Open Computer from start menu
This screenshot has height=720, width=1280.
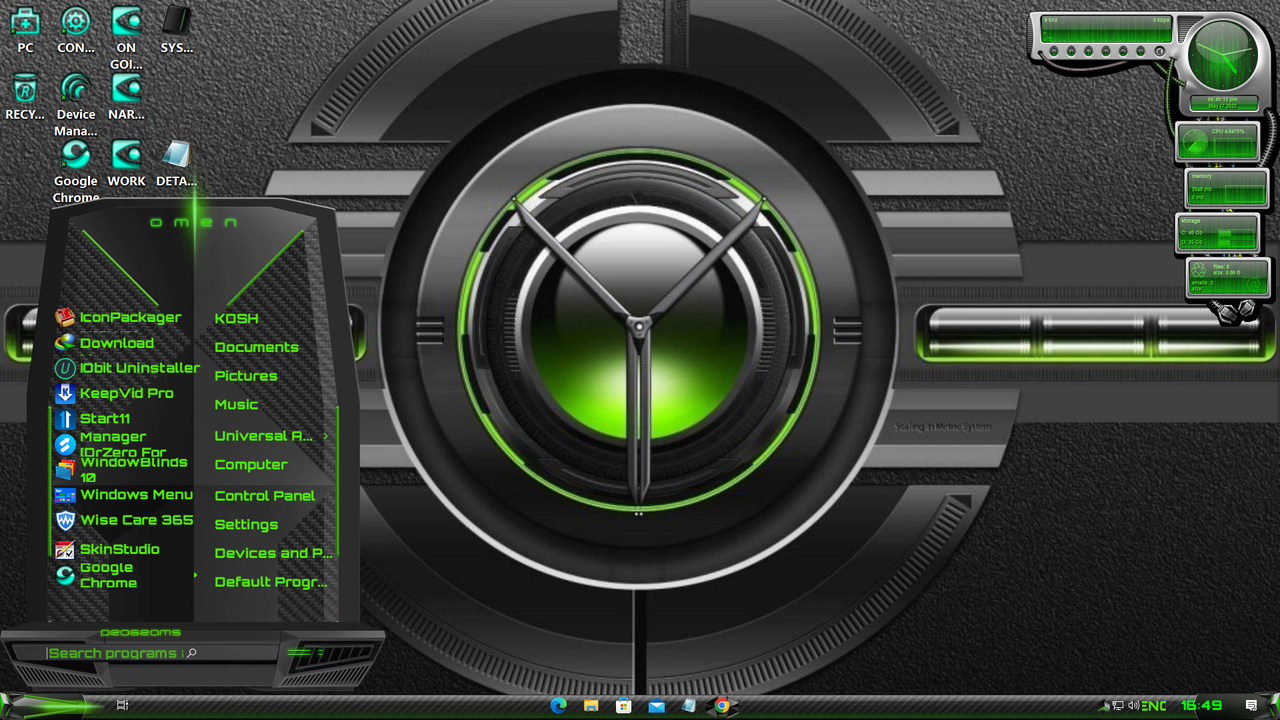(251, 465)
